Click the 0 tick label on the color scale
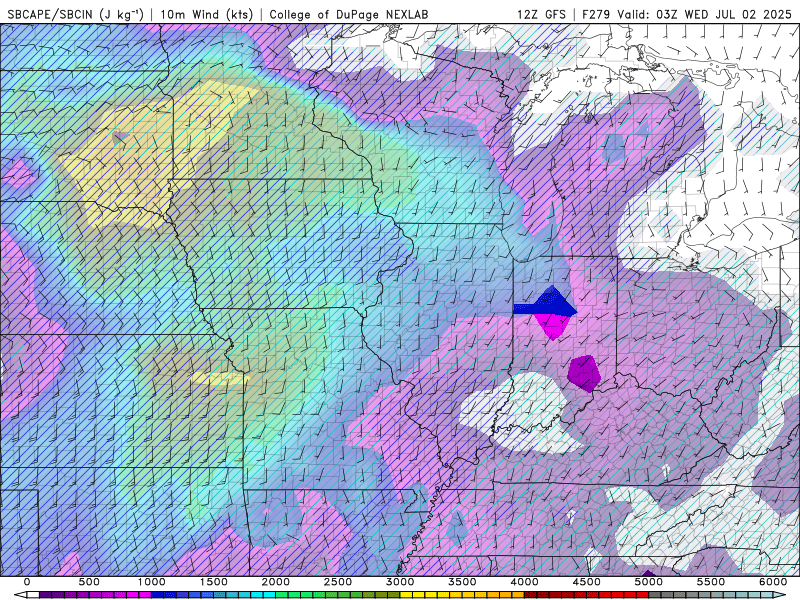Screen dimensions: 800x600 [27, 582]
